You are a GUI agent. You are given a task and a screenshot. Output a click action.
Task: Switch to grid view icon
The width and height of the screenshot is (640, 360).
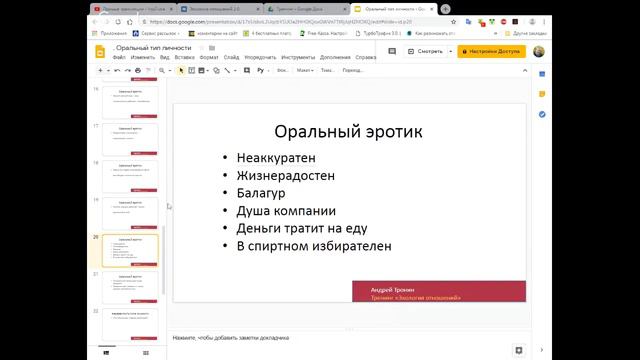point(146,353)
